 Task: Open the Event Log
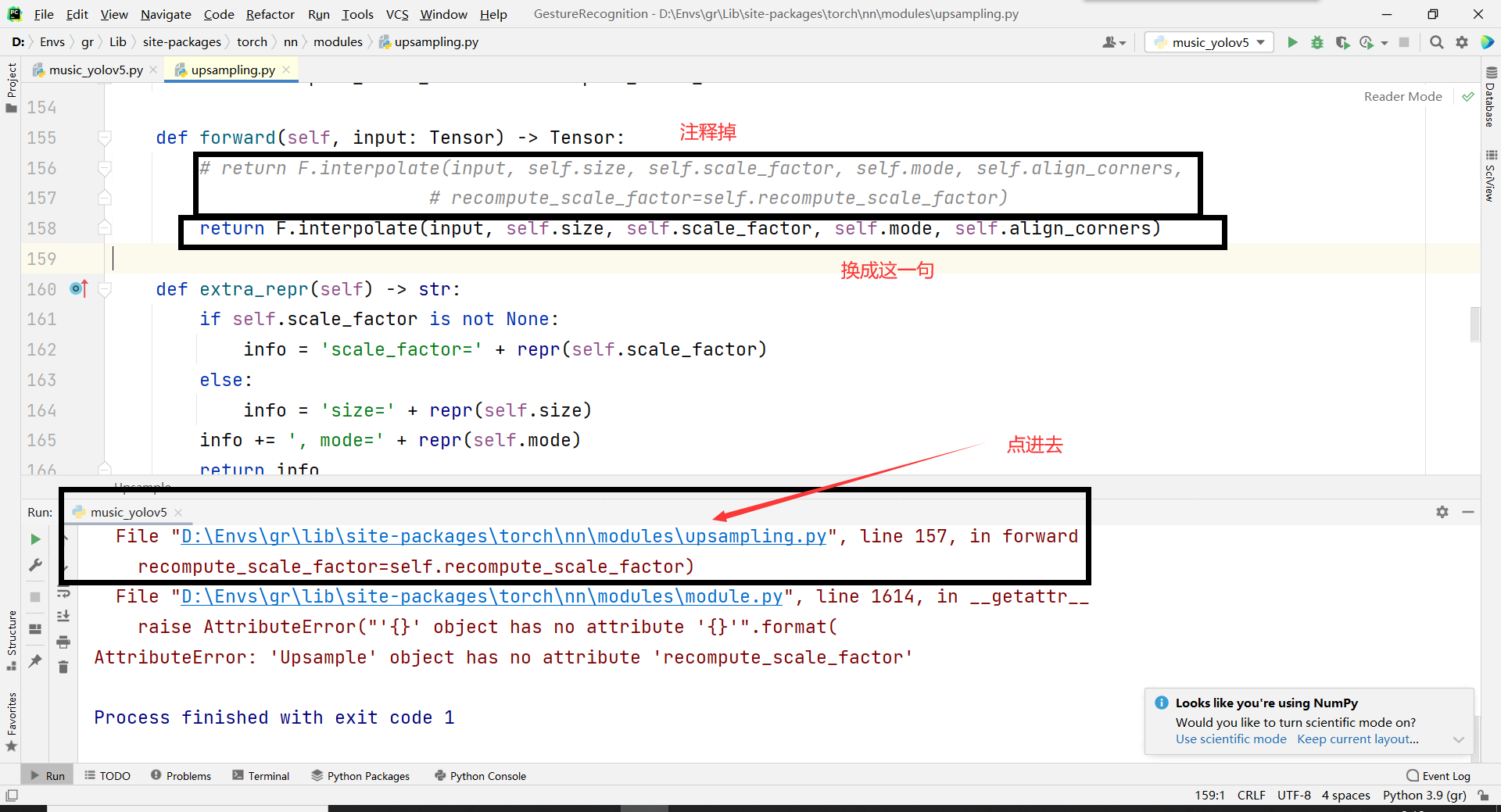click(x=1438, y=776)
